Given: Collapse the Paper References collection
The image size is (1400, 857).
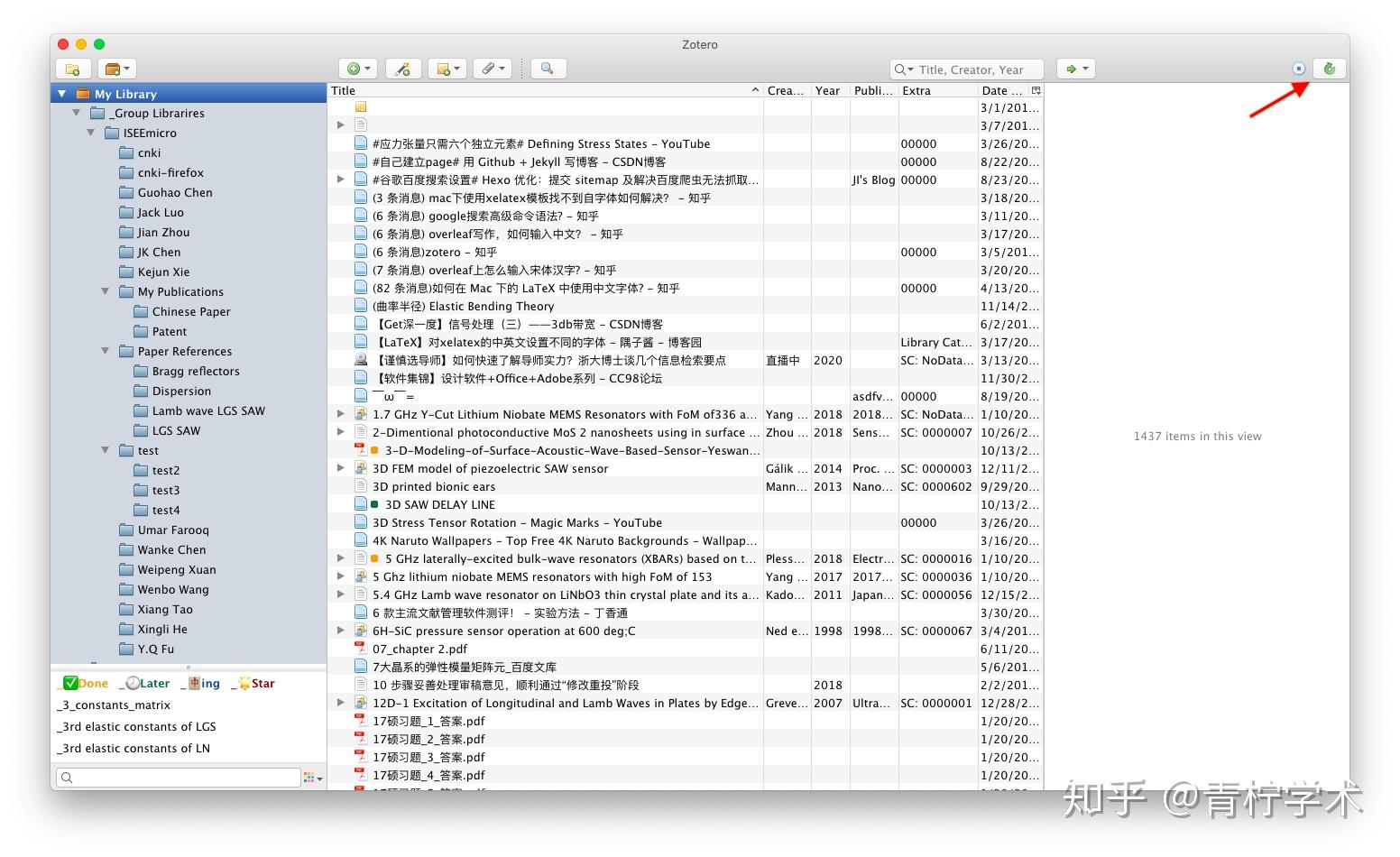Looking at the screenshot, I should pos(106,351).
